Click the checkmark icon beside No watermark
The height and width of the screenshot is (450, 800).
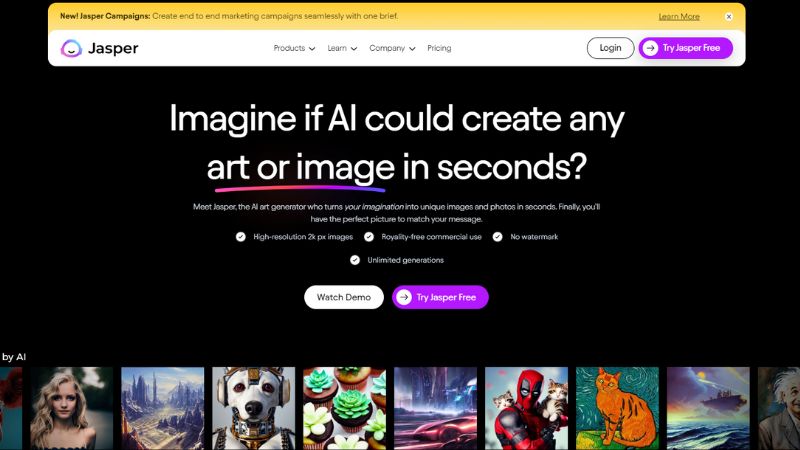(x=497, y=237)
